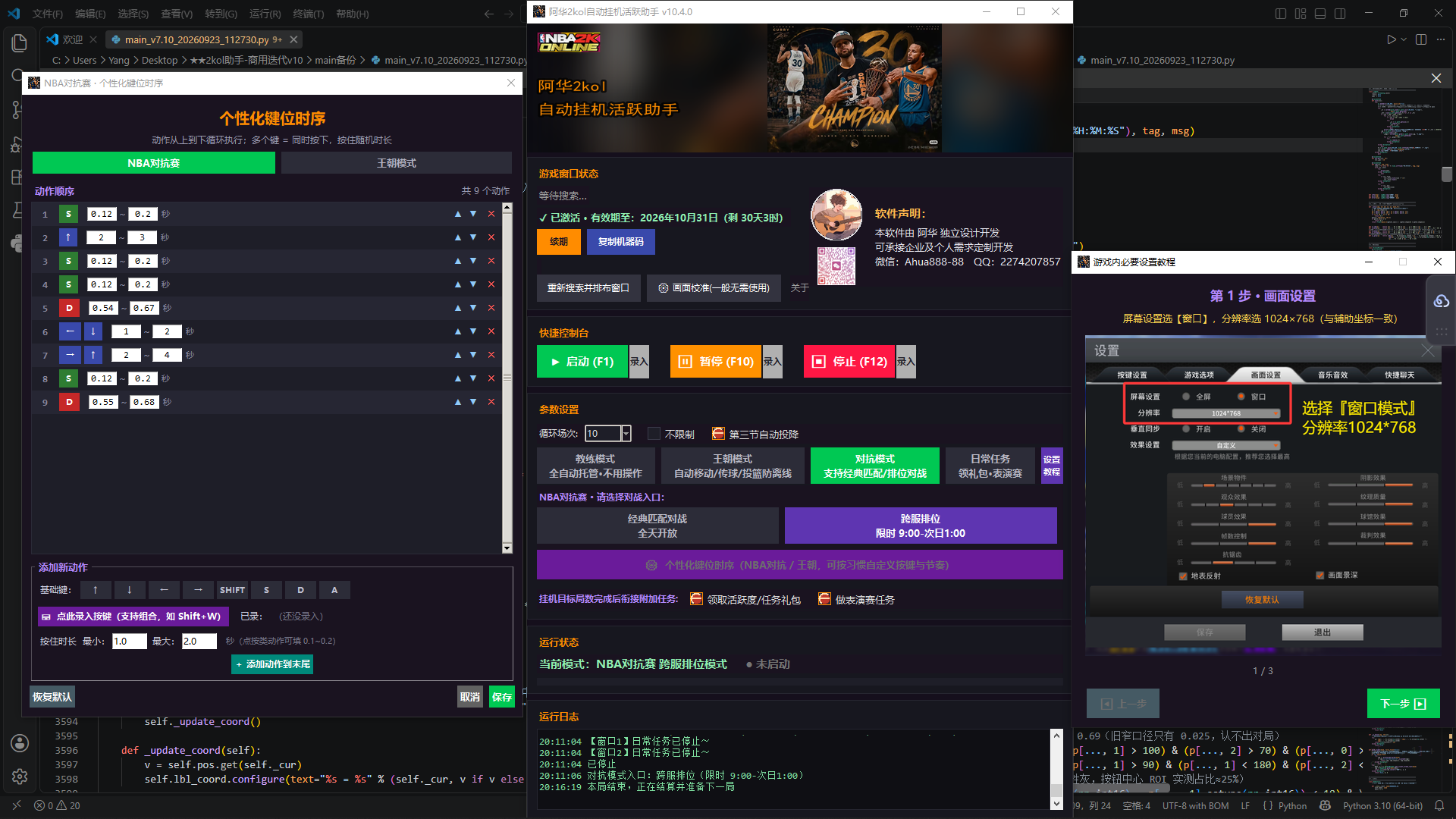Viewport: 1456px width, 819px height.
Task: Switch to the 王朝模式 tab
Action: (x=397, y=163)
